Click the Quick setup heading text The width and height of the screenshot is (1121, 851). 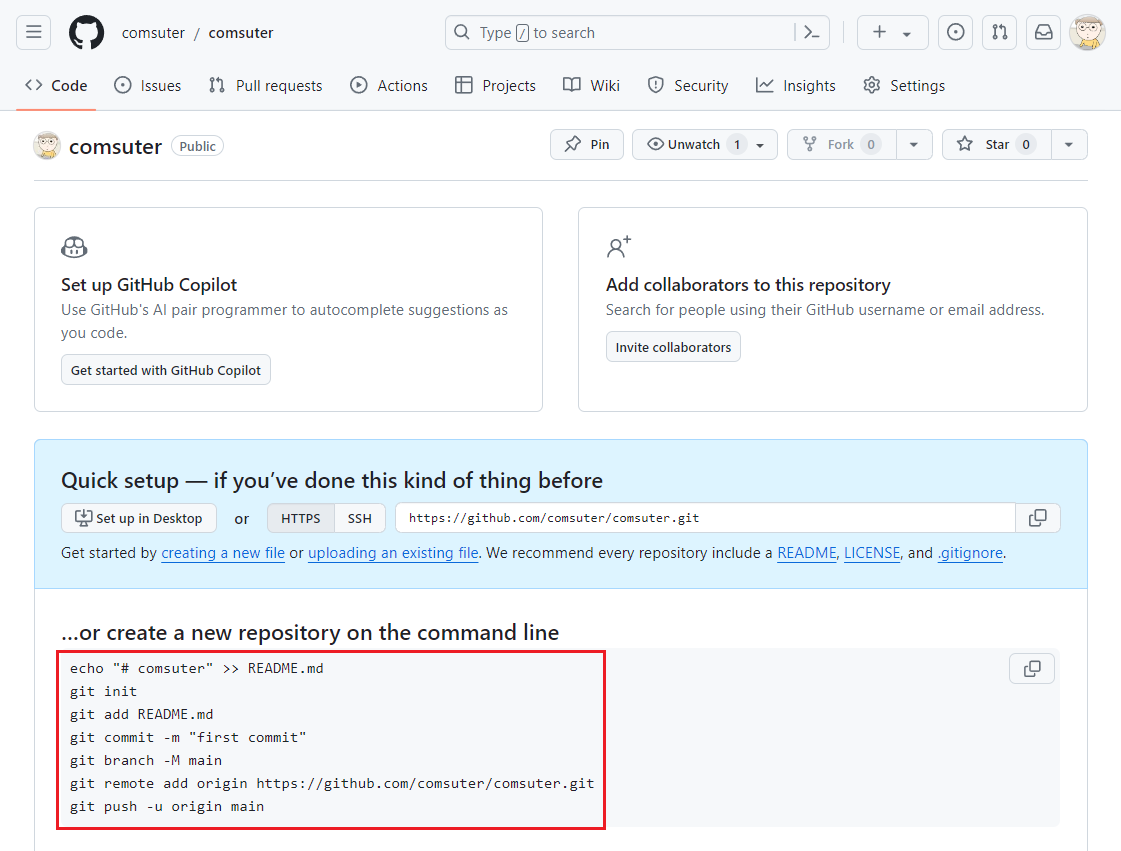click(332, 481)
